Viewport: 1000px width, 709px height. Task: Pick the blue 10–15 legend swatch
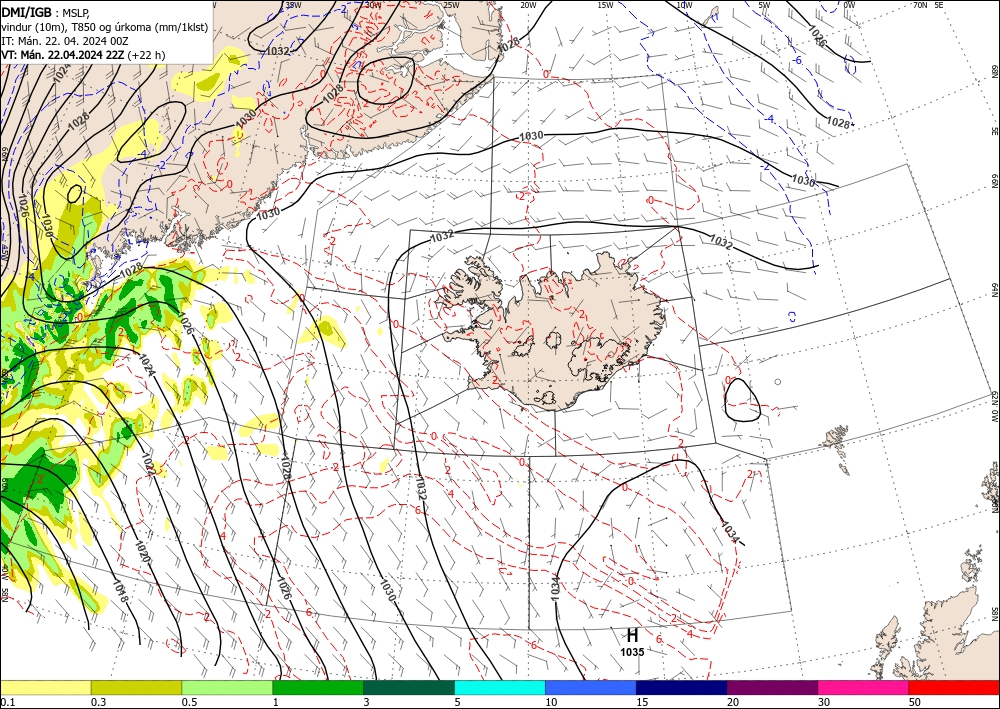coord(591,687)
